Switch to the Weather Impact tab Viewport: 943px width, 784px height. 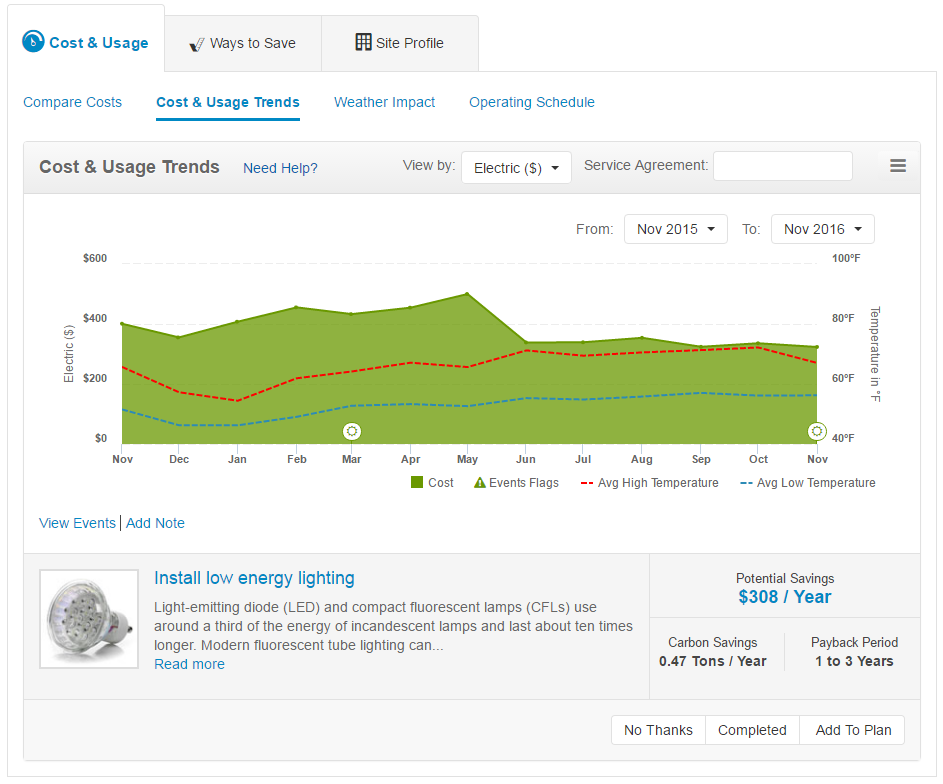coord(384,102)
